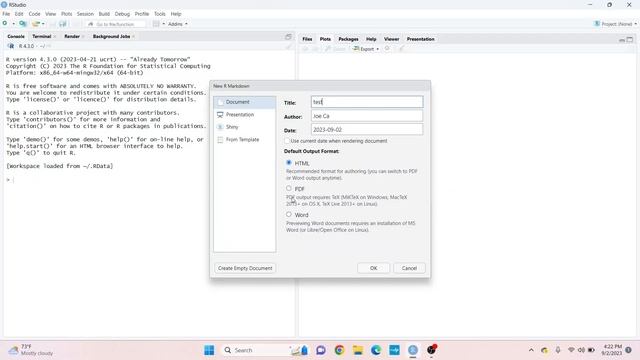Image resolution: width=640 pixels, height=360 pixels.
Task: Open the Code menu
Action: (x=34, y=14)
